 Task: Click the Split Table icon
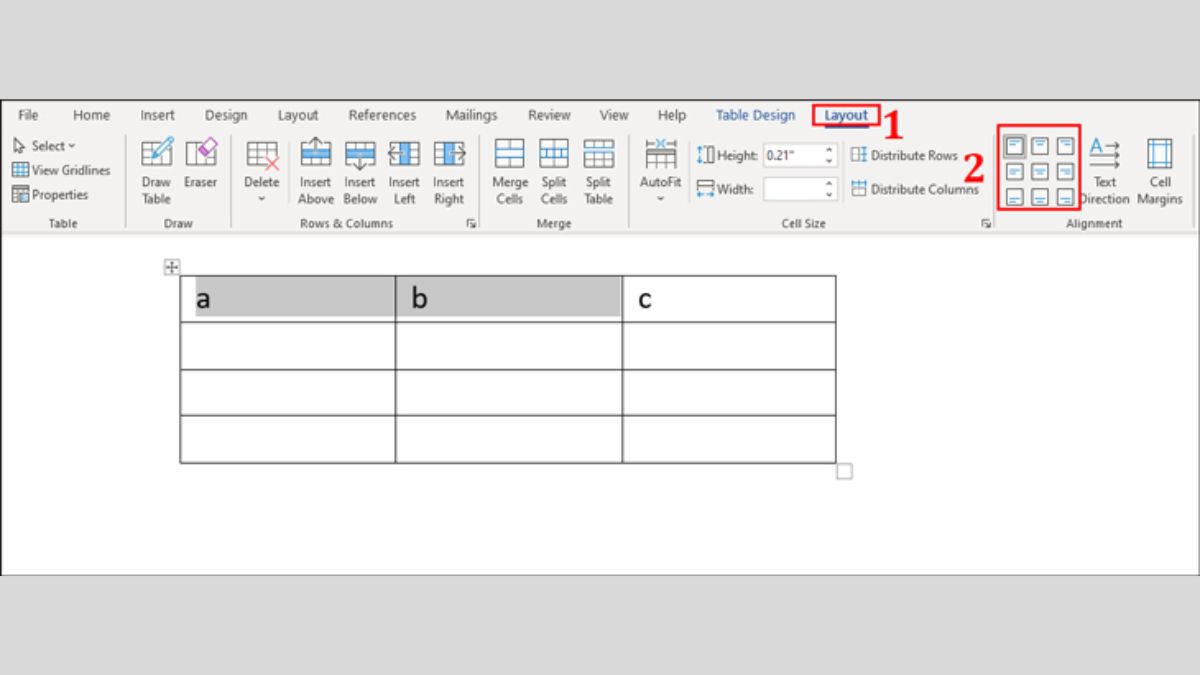point(598,168)
